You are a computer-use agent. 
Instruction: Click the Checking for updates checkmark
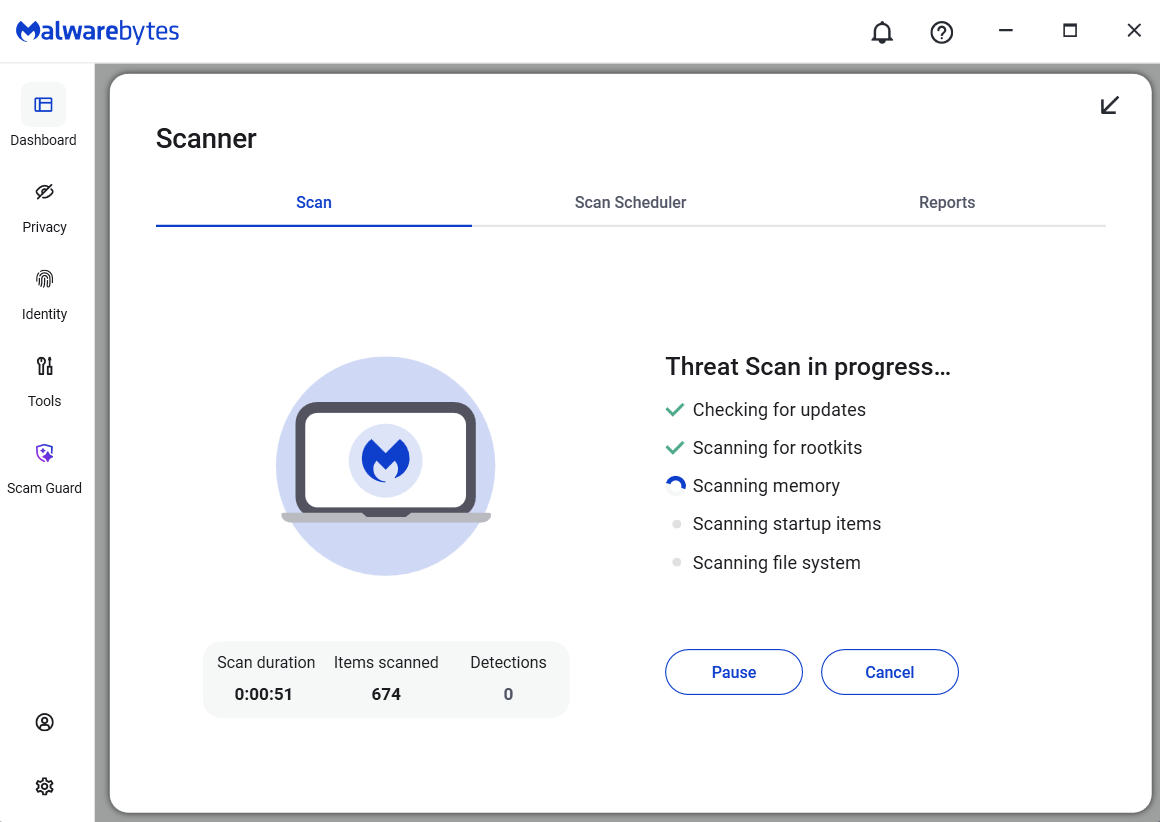click(x=675, y=410)
